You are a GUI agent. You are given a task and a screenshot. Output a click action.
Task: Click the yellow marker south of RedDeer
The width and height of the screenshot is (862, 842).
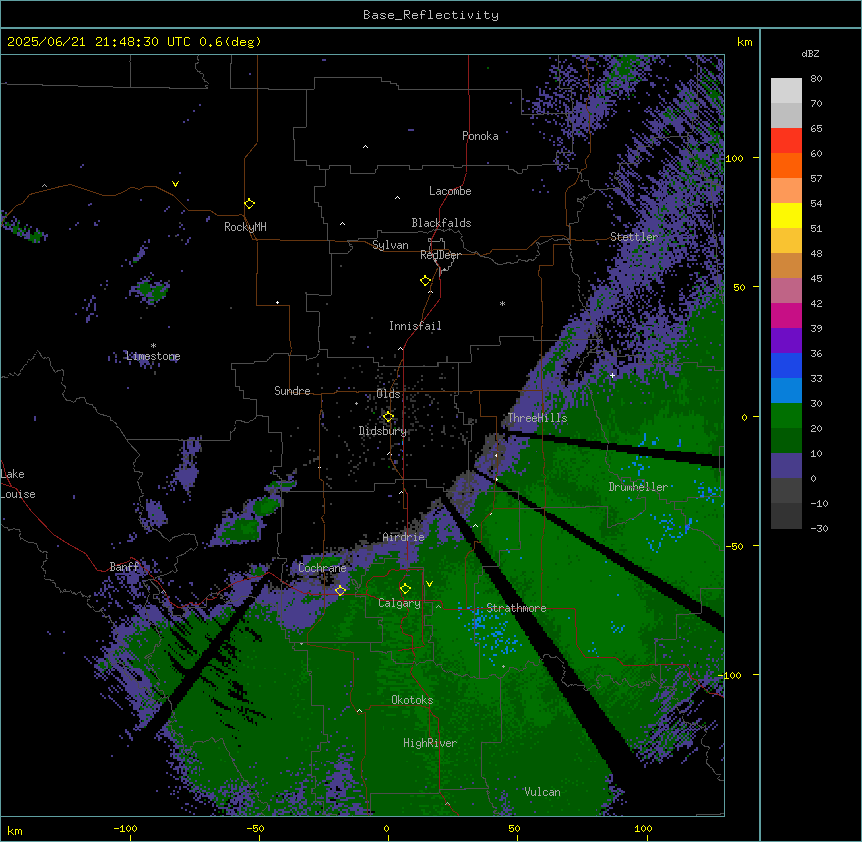coord(425,280)
